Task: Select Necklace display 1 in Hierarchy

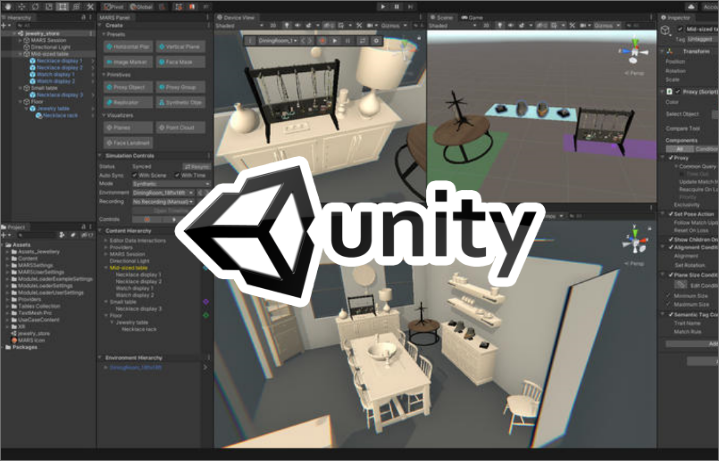Action: pos(60,61)
